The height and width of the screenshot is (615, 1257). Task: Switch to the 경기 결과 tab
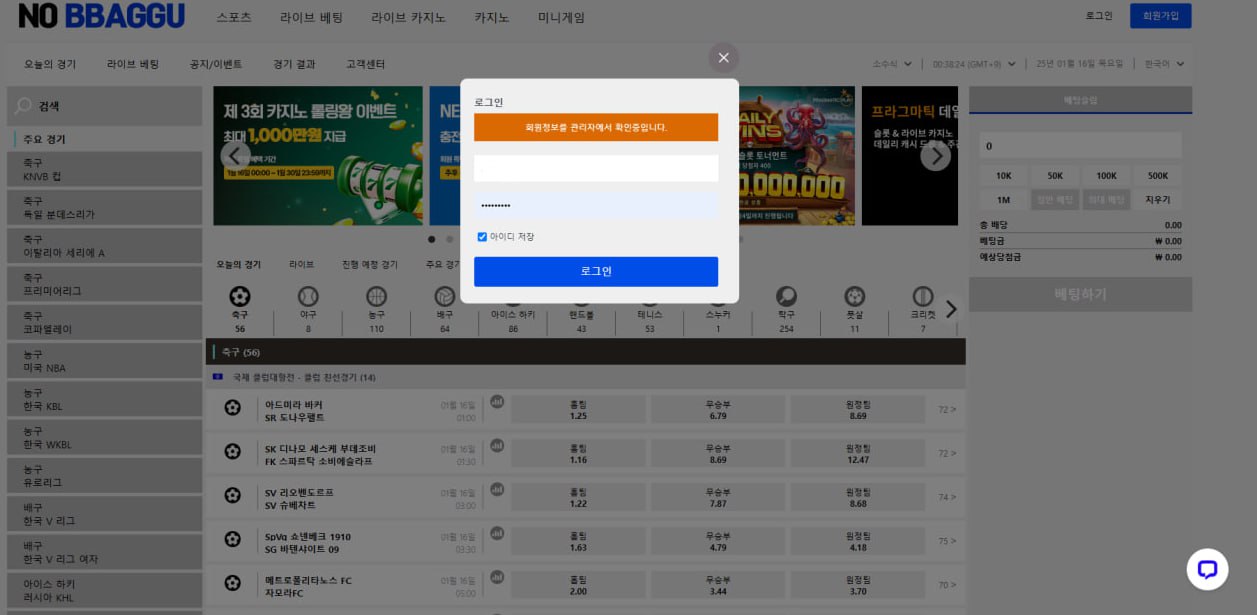point(294,64)
